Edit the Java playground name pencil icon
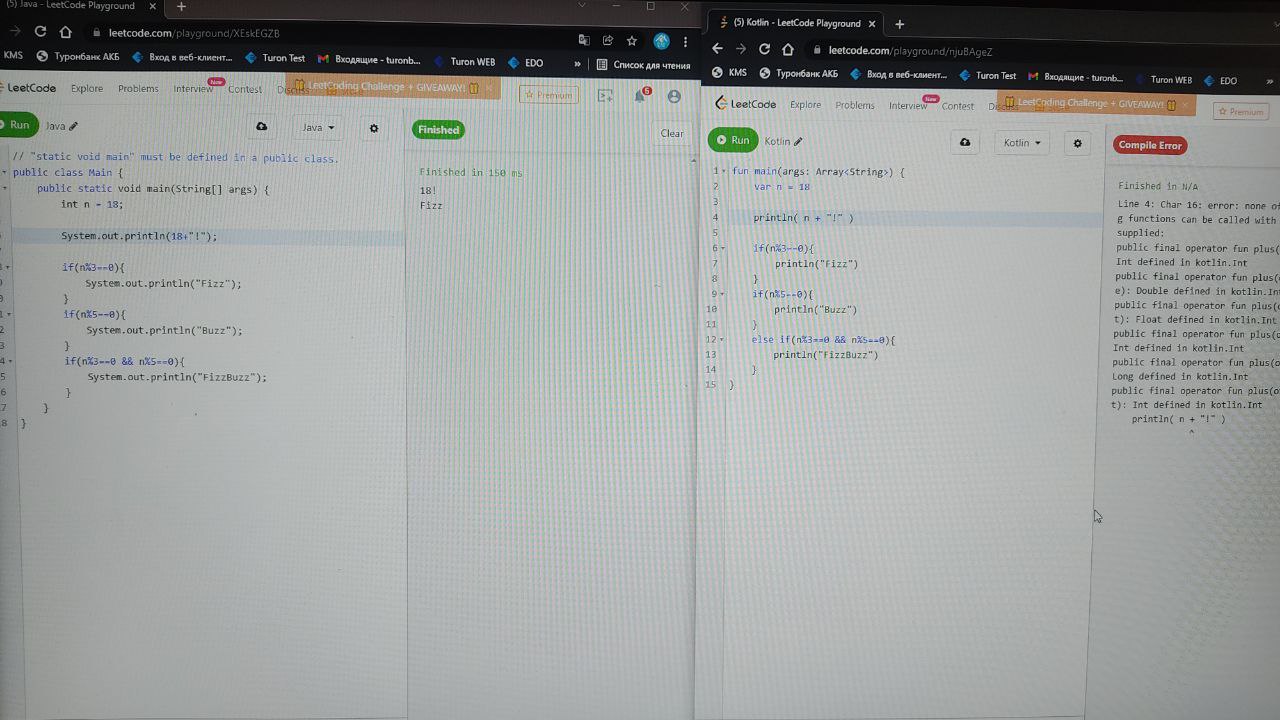Screen dimensions: 1280x720 74,127
